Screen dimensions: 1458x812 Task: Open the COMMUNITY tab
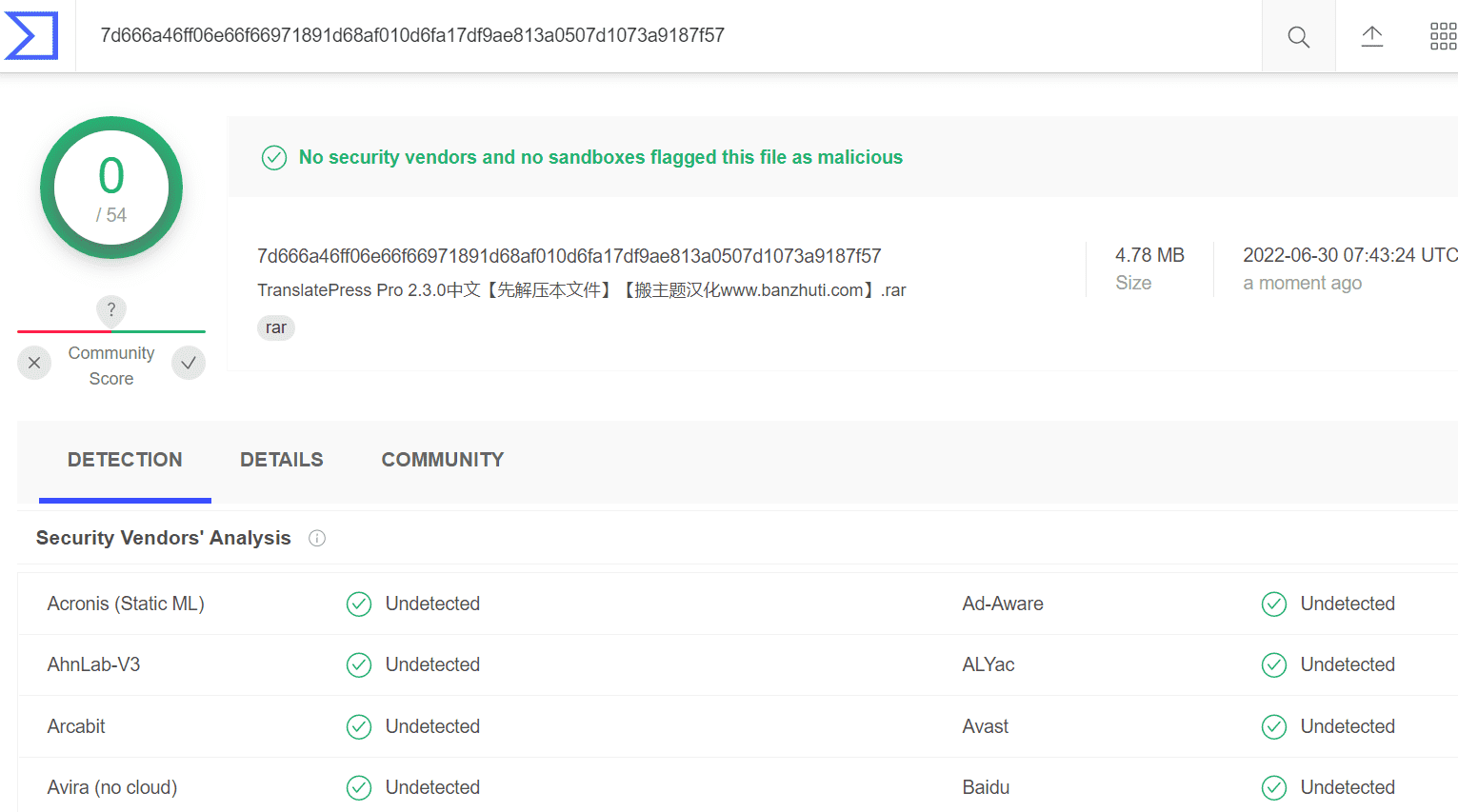point(443,460)
